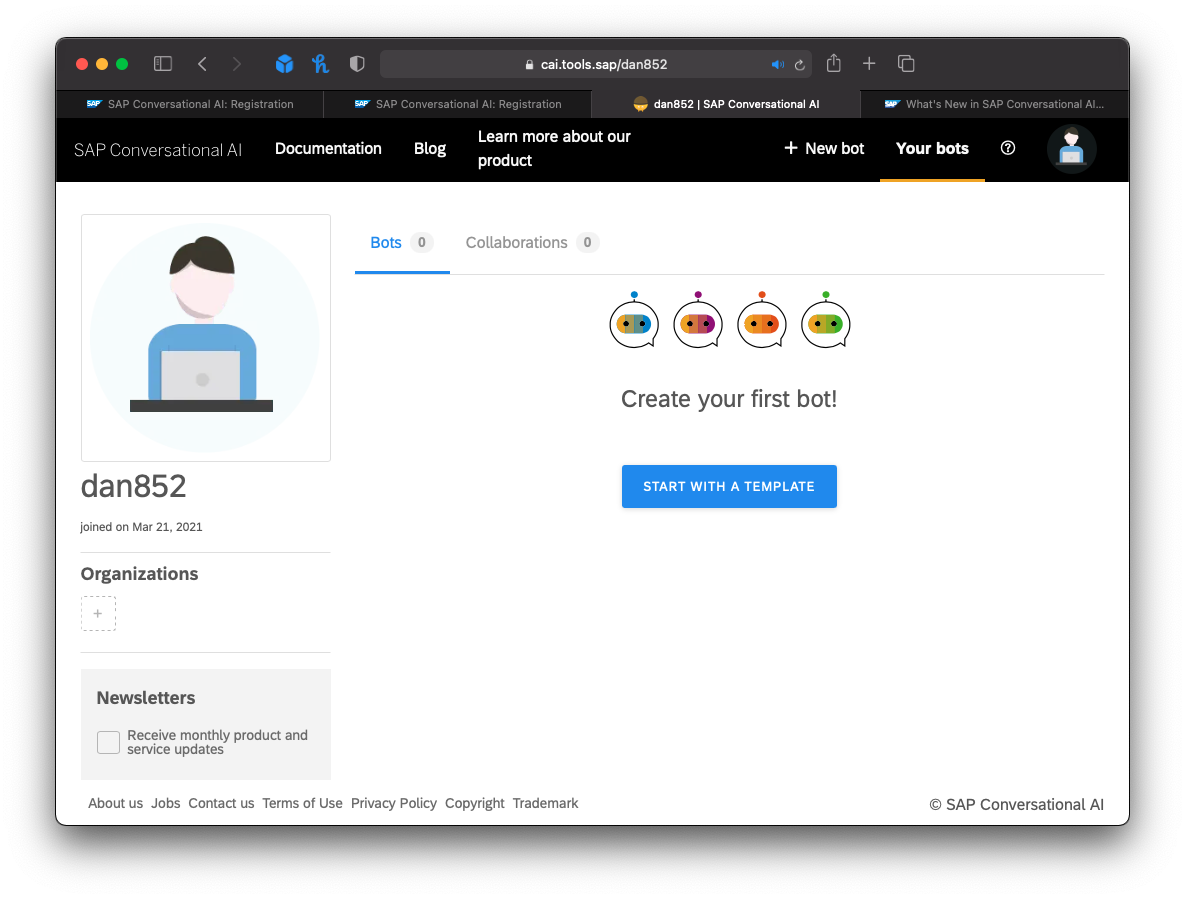Click the browser forward arrow
Image resolution: width=1185 pixels, height=899 pixels.
[x=237, y=64]
